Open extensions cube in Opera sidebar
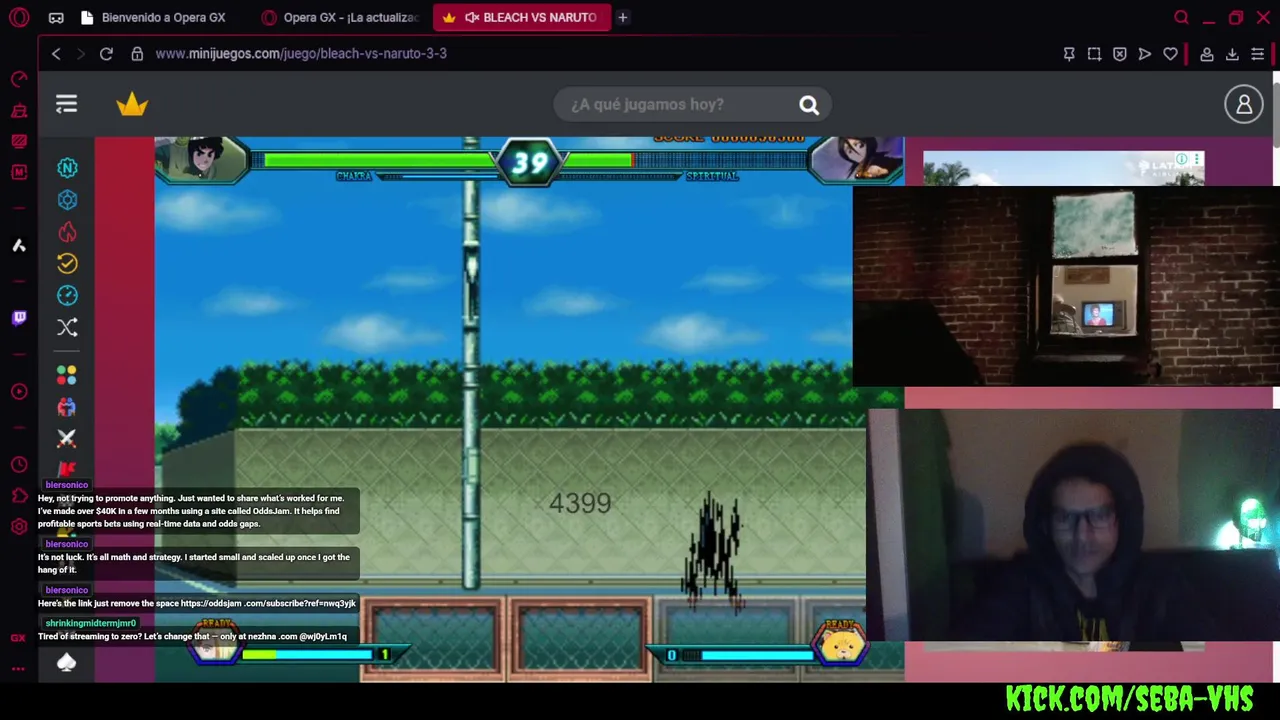 point(19,496)
